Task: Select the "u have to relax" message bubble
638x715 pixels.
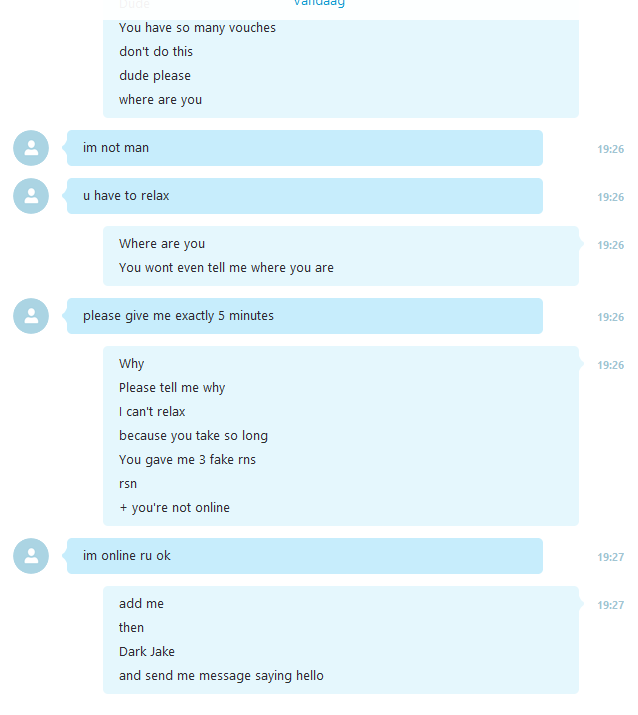Action: click(x=305, y=196)
